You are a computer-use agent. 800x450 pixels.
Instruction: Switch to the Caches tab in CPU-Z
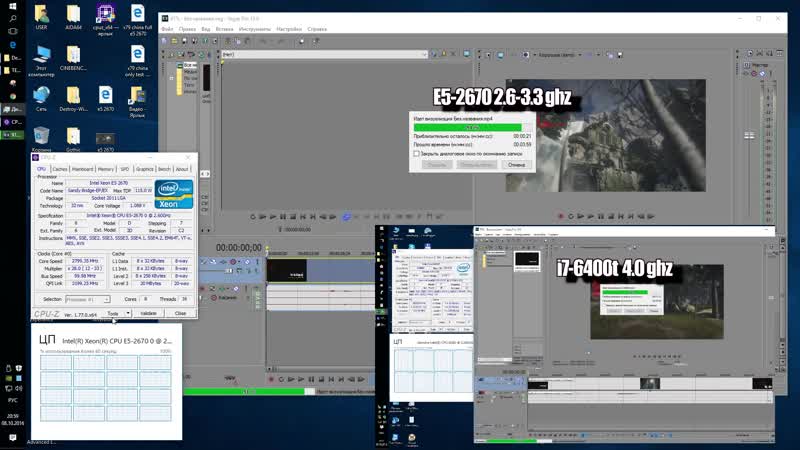[x=60, y=169]
